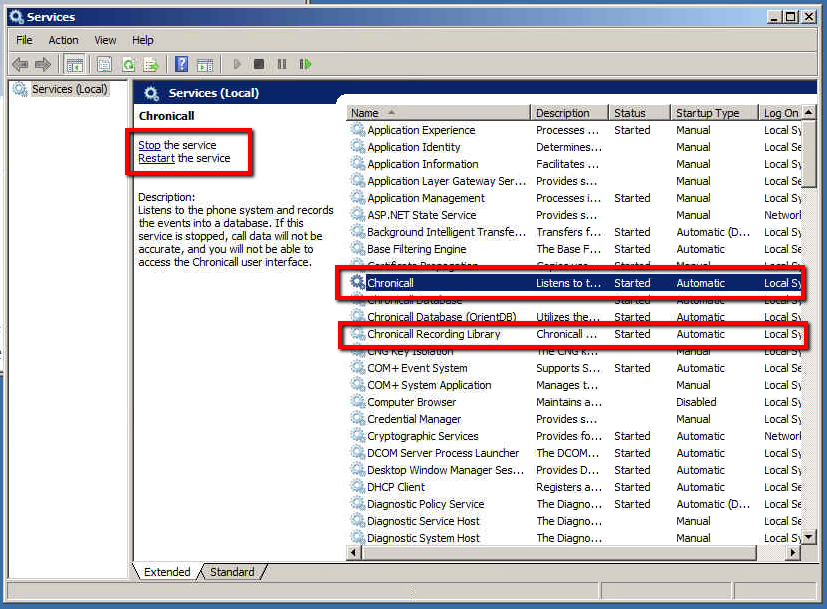Open the File menu

tap(24, 40)
